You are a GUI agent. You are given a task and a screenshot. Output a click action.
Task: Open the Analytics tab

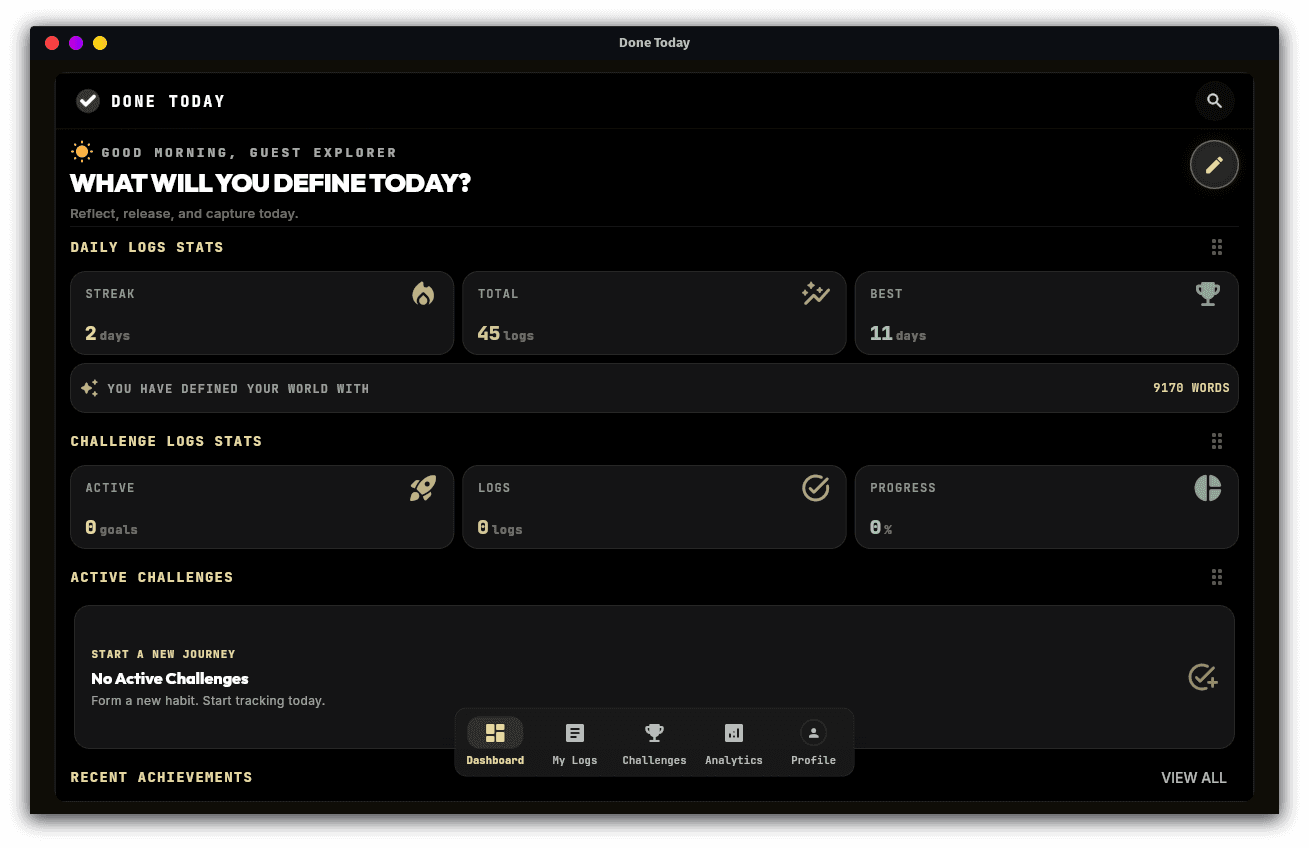734,743
